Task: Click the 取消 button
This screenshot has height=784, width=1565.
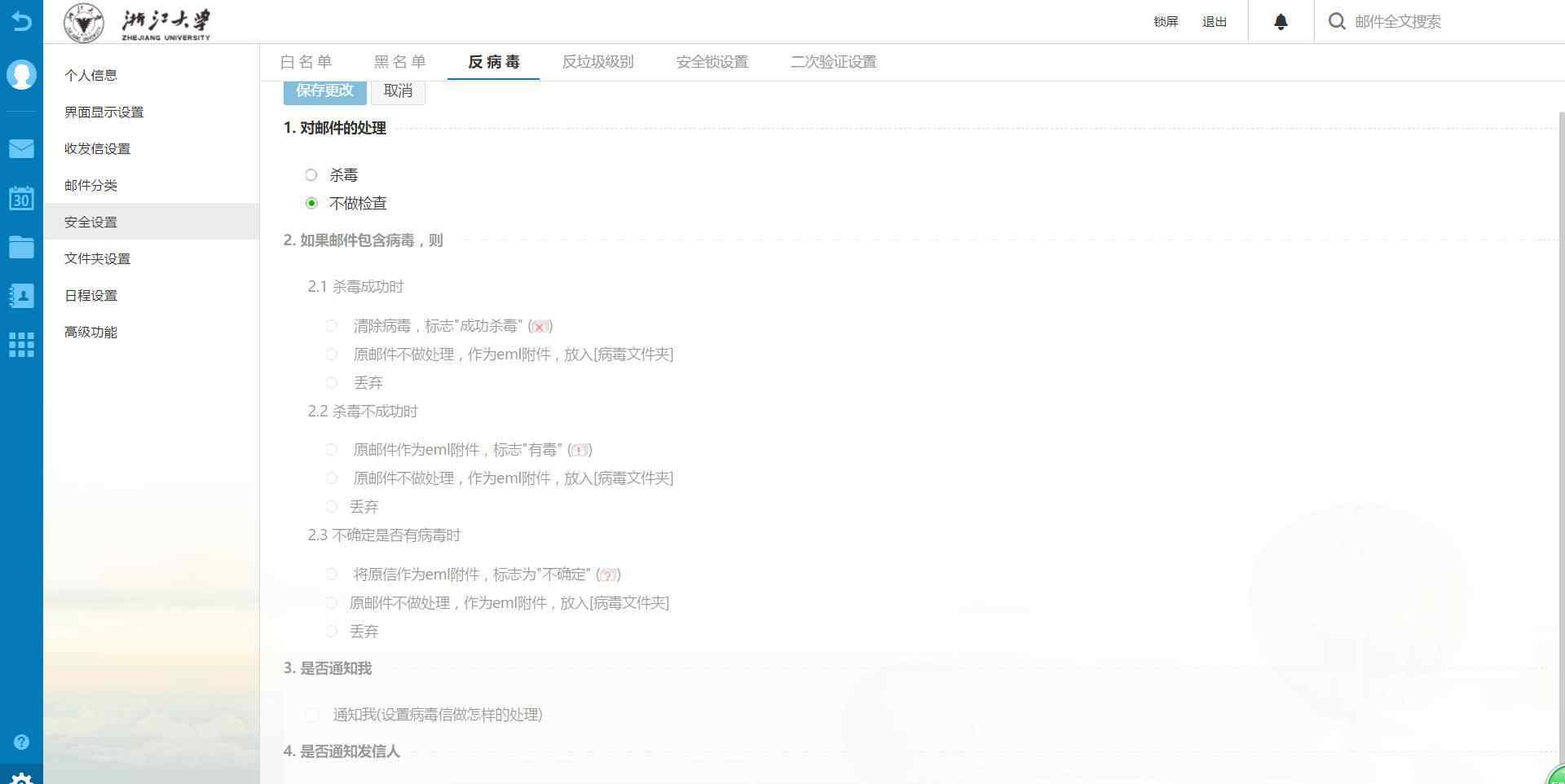Action: click(x=398, y=90)
